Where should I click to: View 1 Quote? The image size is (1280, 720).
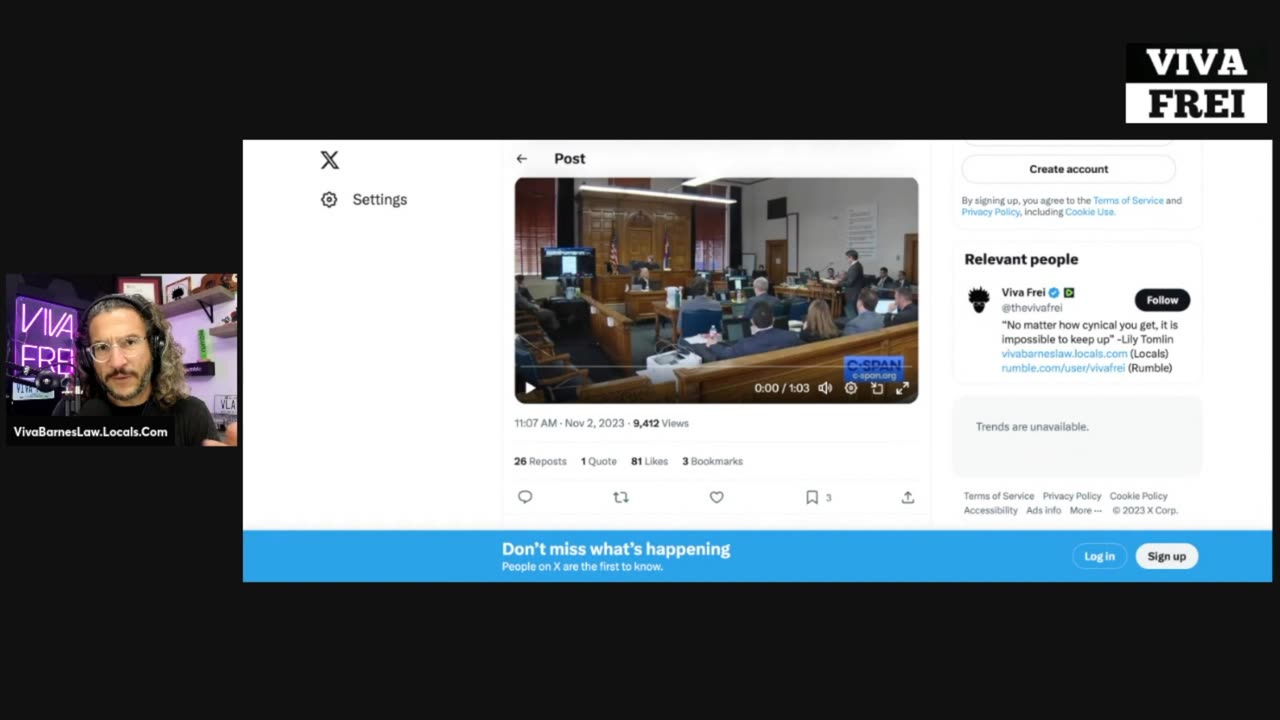(x=599, y=461)
